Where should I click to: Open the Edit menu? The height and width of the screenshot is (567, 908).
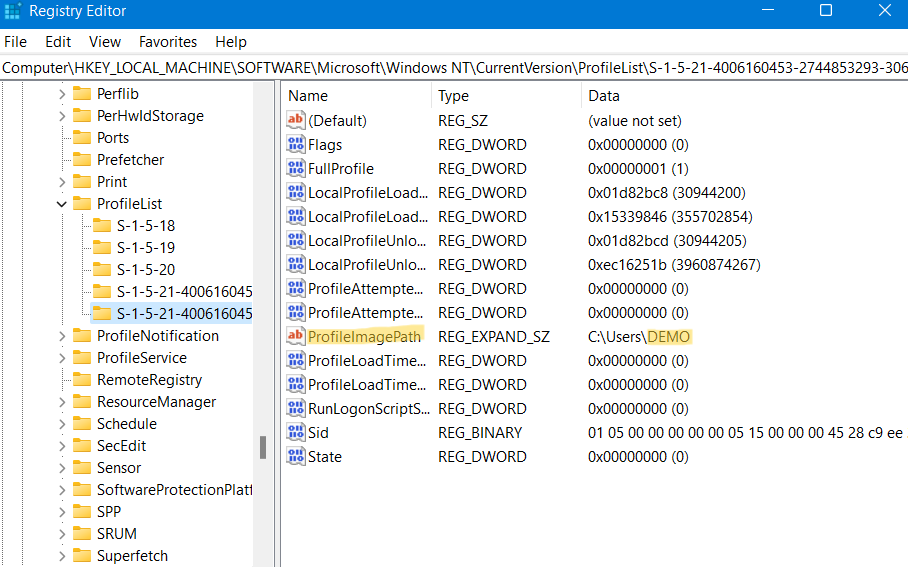[x=58, y=42]
